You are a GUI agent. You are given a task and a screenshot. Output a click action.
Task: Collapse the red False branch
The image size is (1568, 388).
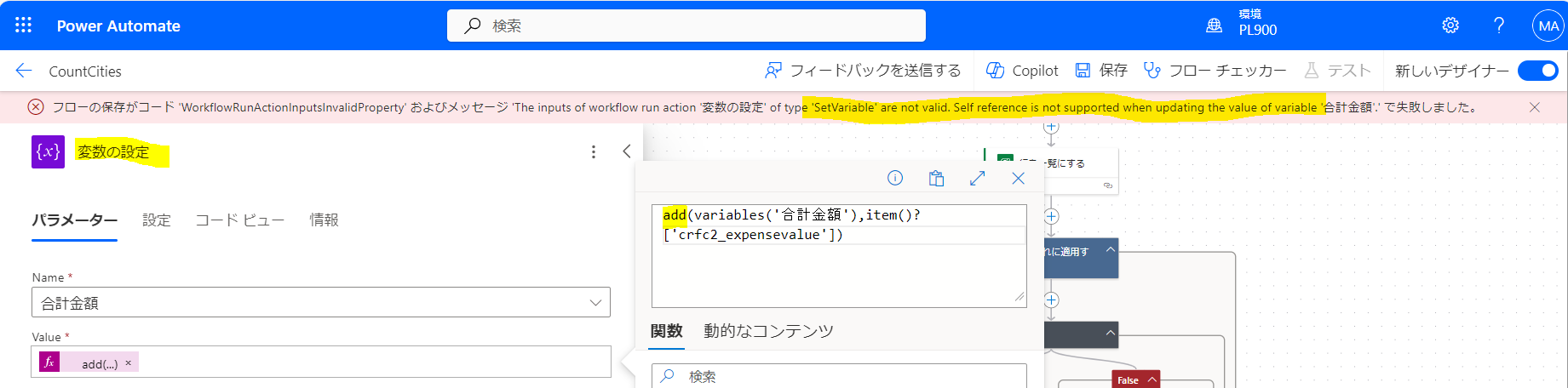[x=1152, y=379]
